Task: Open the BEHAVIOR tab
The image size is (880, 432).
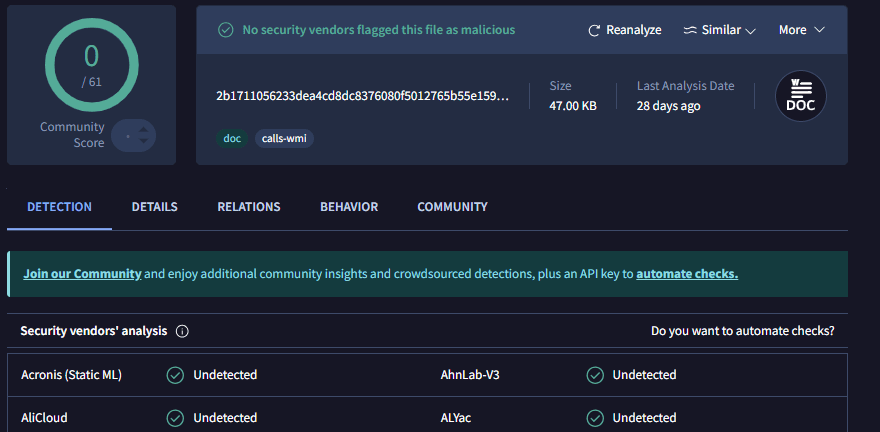Action: pos(349,206)
